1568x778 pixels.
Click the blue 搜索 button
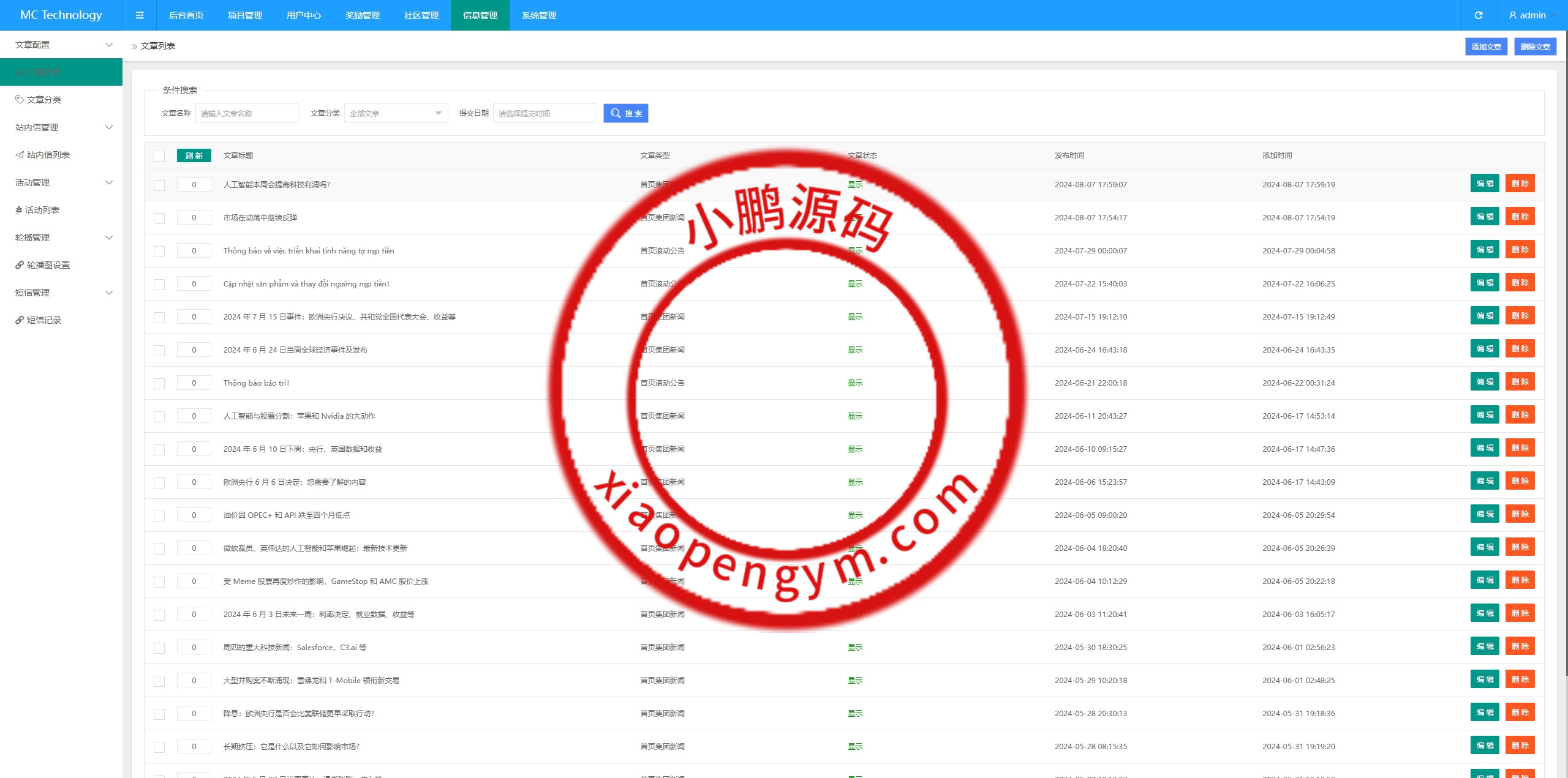(x=625, y=113)
